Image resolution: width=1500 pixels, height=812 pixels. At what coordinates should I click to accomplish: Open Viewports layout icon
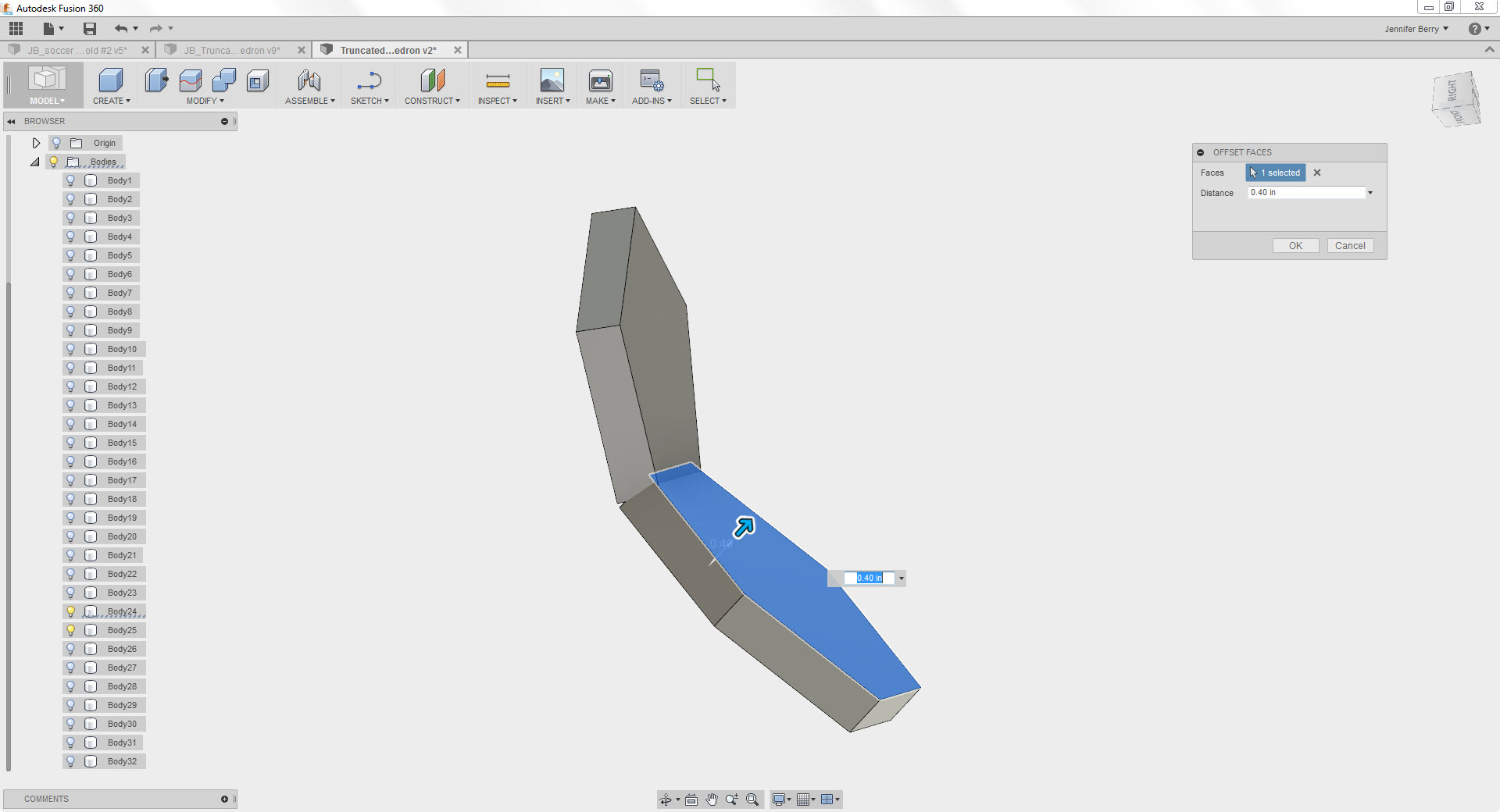pyautogui.click(x=827, y=800)
